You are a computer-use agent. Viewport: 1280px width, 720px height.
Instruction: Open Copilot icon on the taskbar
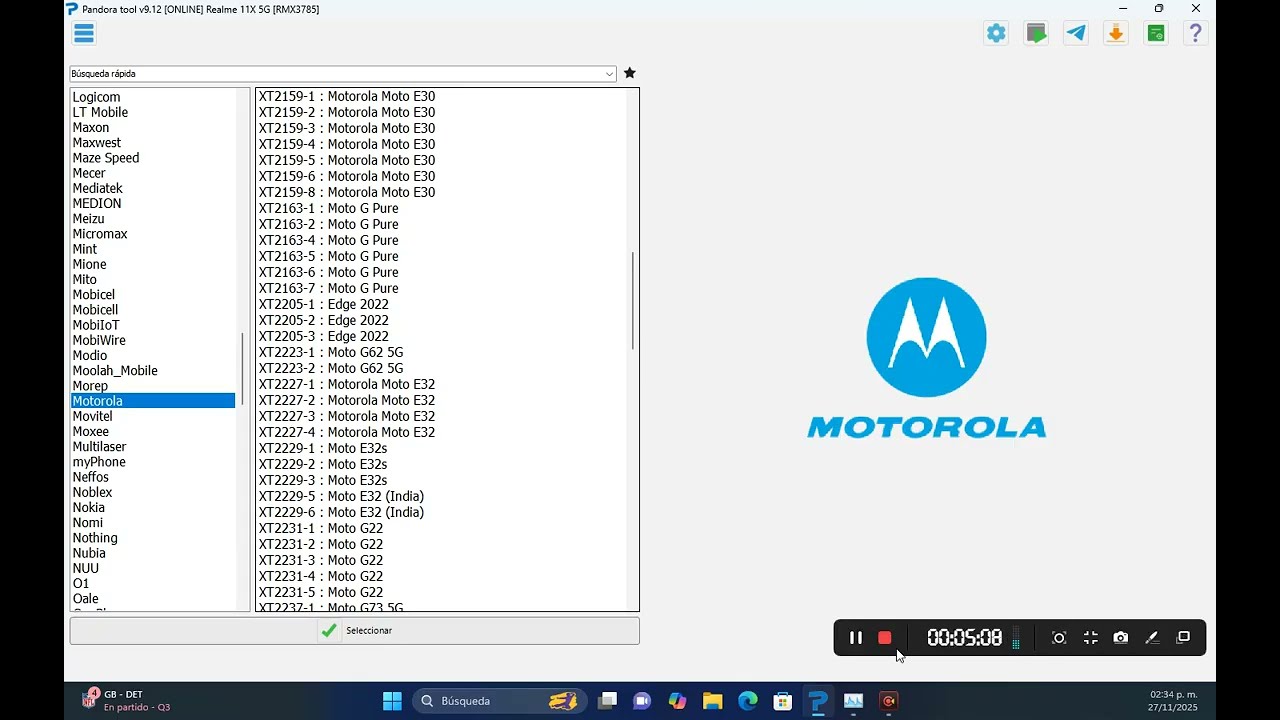pos(678,701)
